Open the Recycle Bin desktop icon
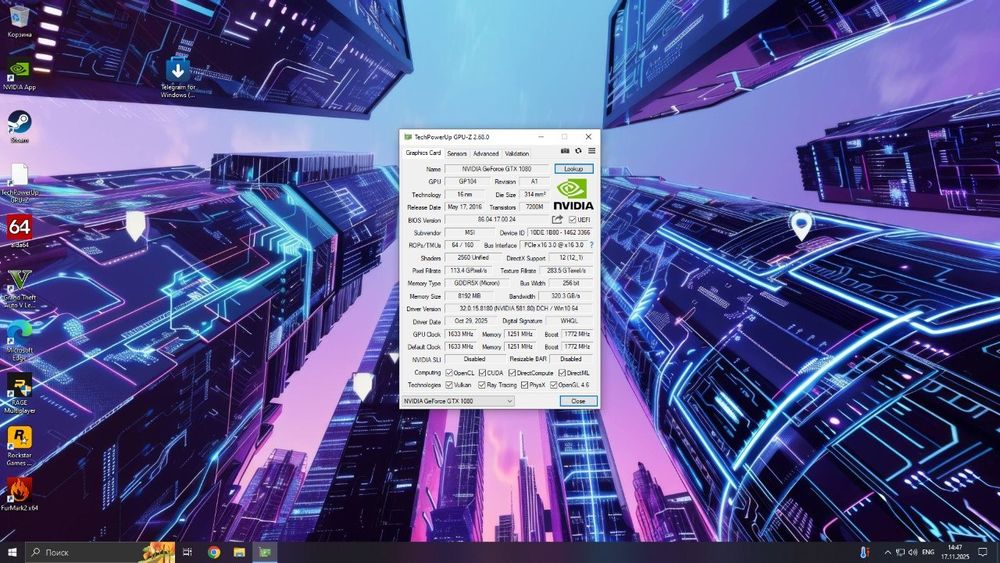This screenshot has height=563, width=1000. pos(19,21)
